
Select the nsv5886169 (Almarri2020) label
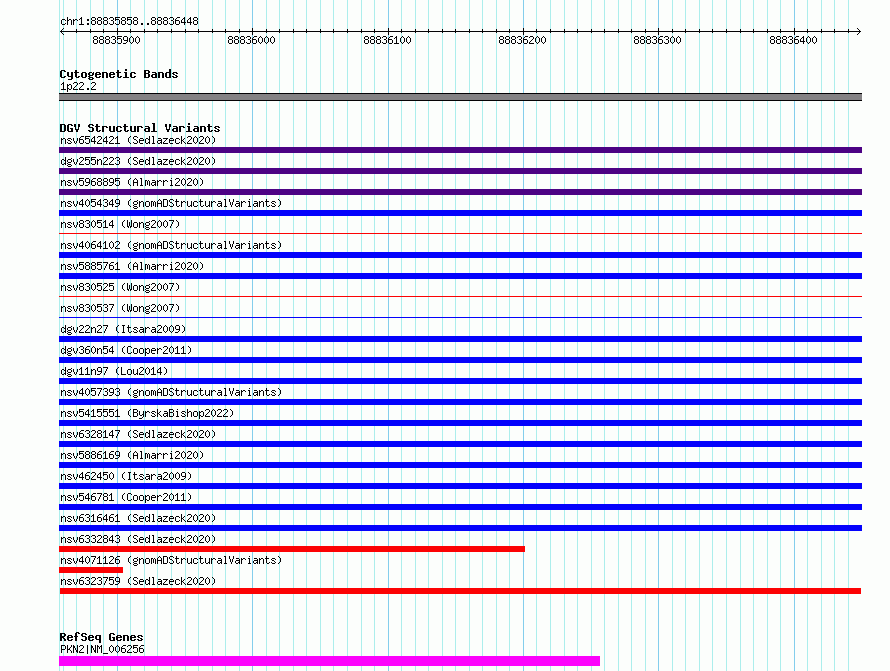pos(132,455)
